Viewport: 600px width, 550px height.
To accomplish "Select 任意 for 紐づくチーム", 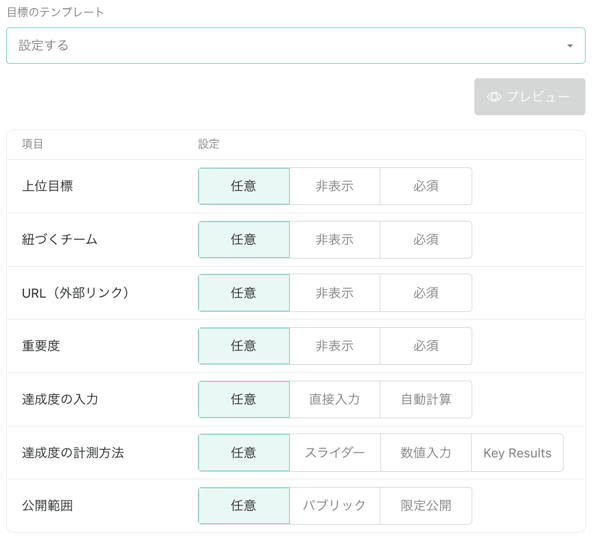I will [244, 240].
